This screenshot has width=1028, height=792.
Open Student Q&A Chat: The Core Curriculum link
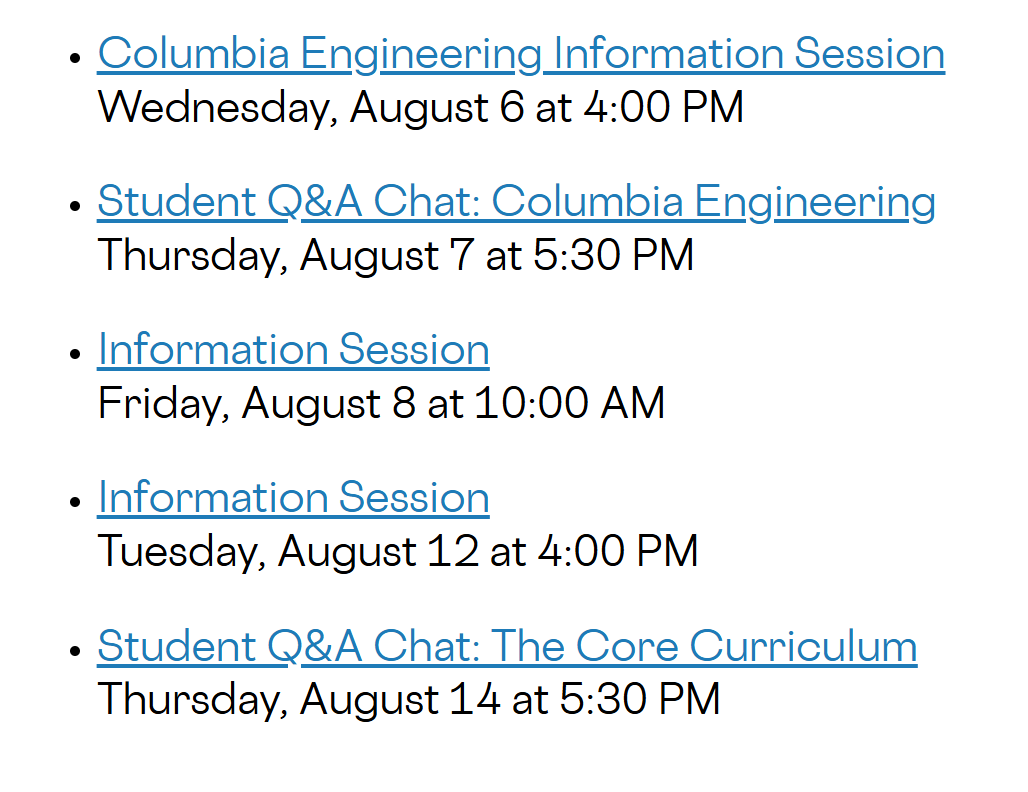tap(507, 646)
